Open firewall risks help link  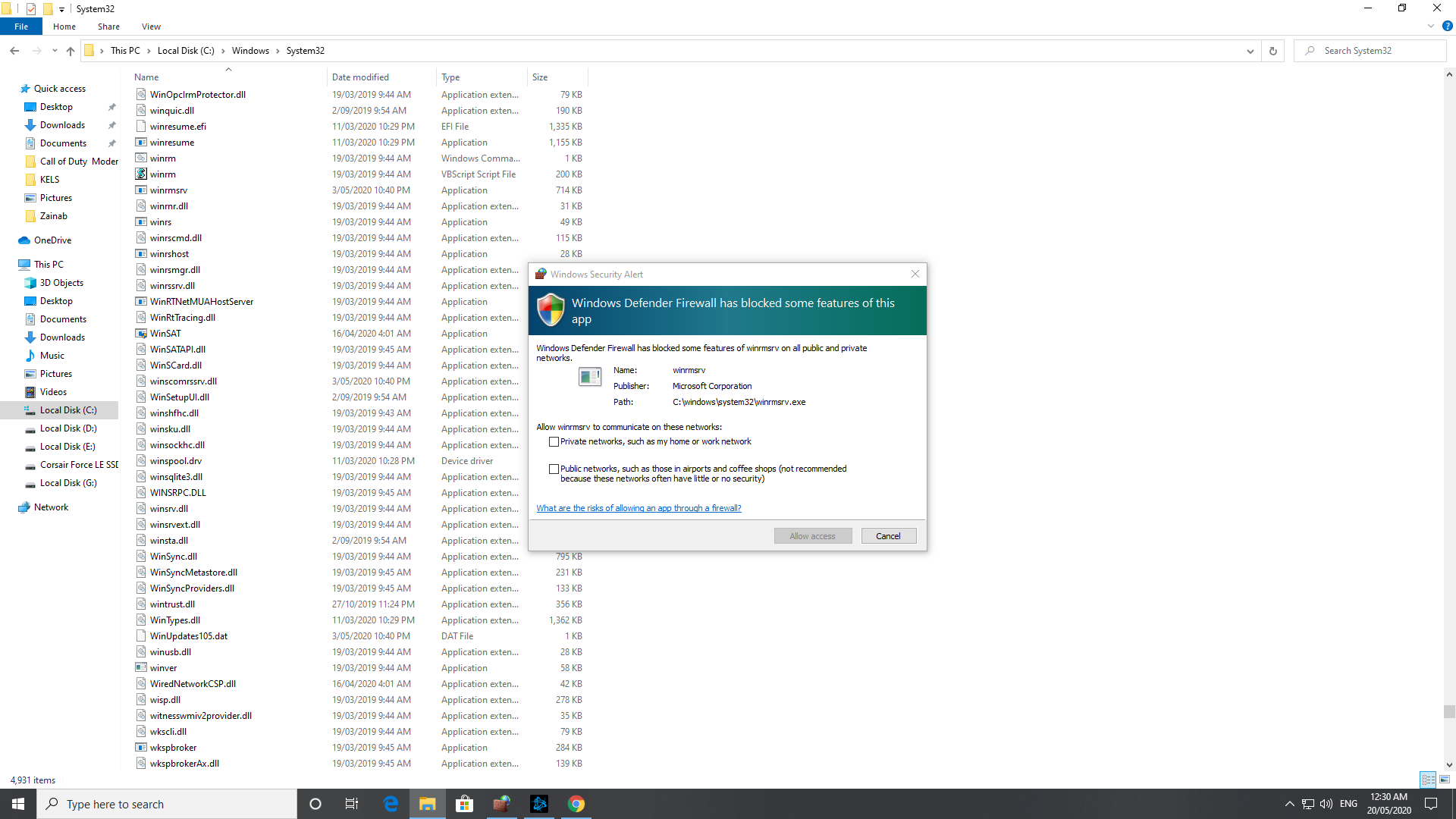point(639,508)
